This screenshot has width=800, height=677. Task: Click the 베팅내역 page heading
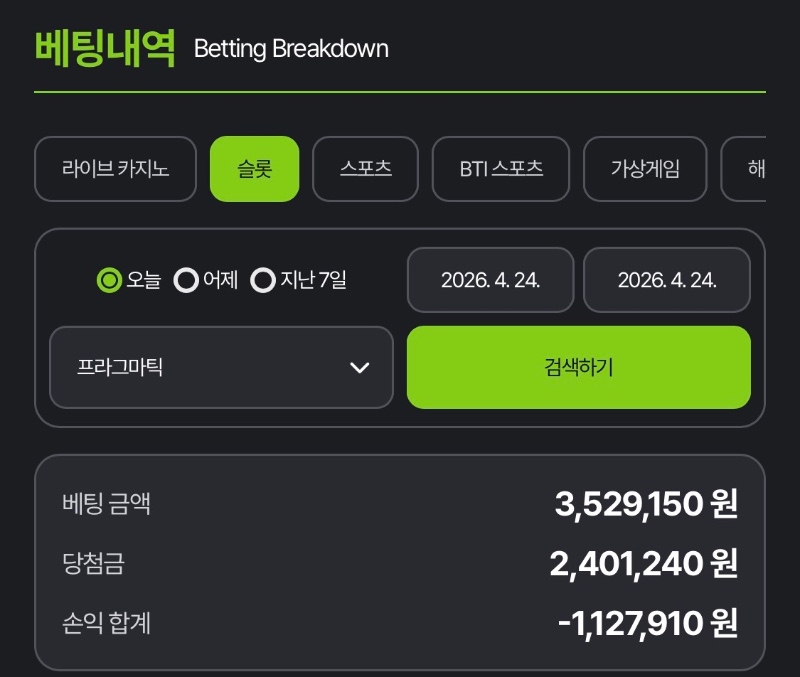[x=105, y=47]
